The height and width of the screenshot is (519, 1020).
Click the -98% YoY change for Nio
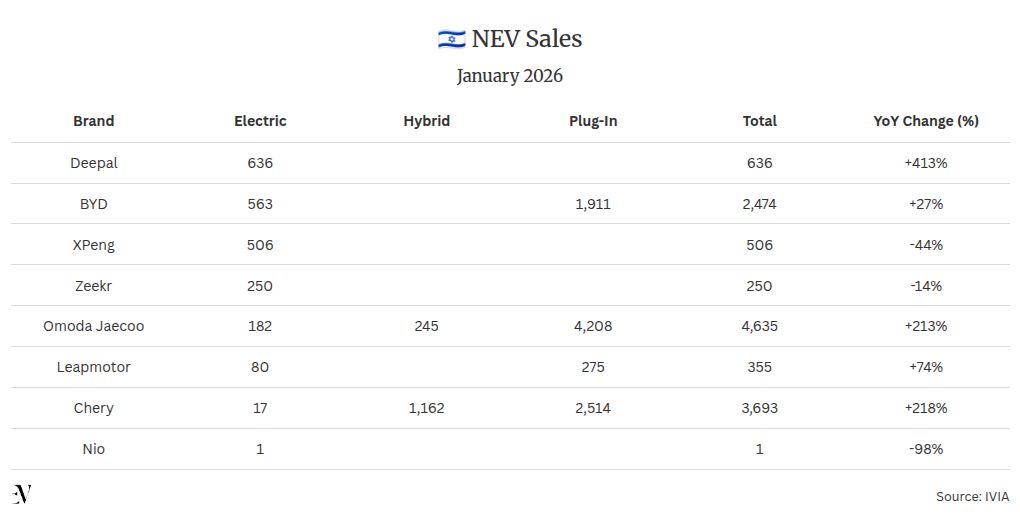926,449
